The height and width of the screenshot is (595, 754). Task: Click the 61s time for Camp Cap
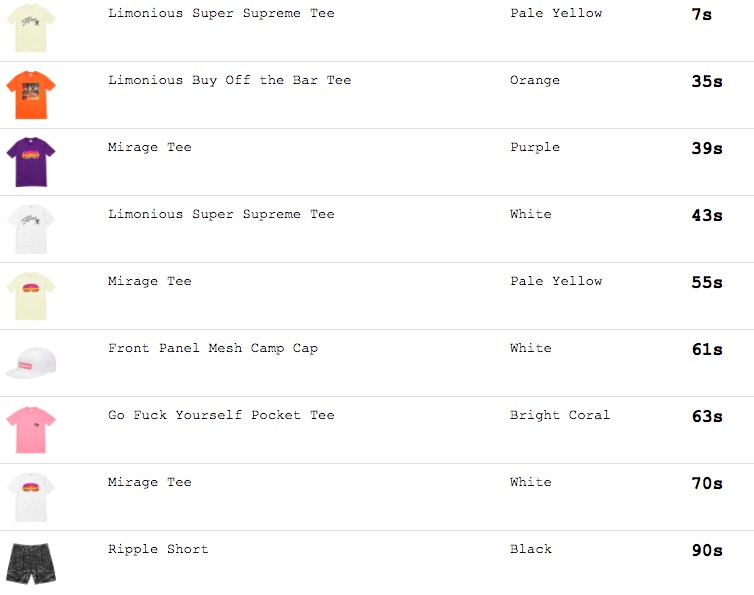707,349
